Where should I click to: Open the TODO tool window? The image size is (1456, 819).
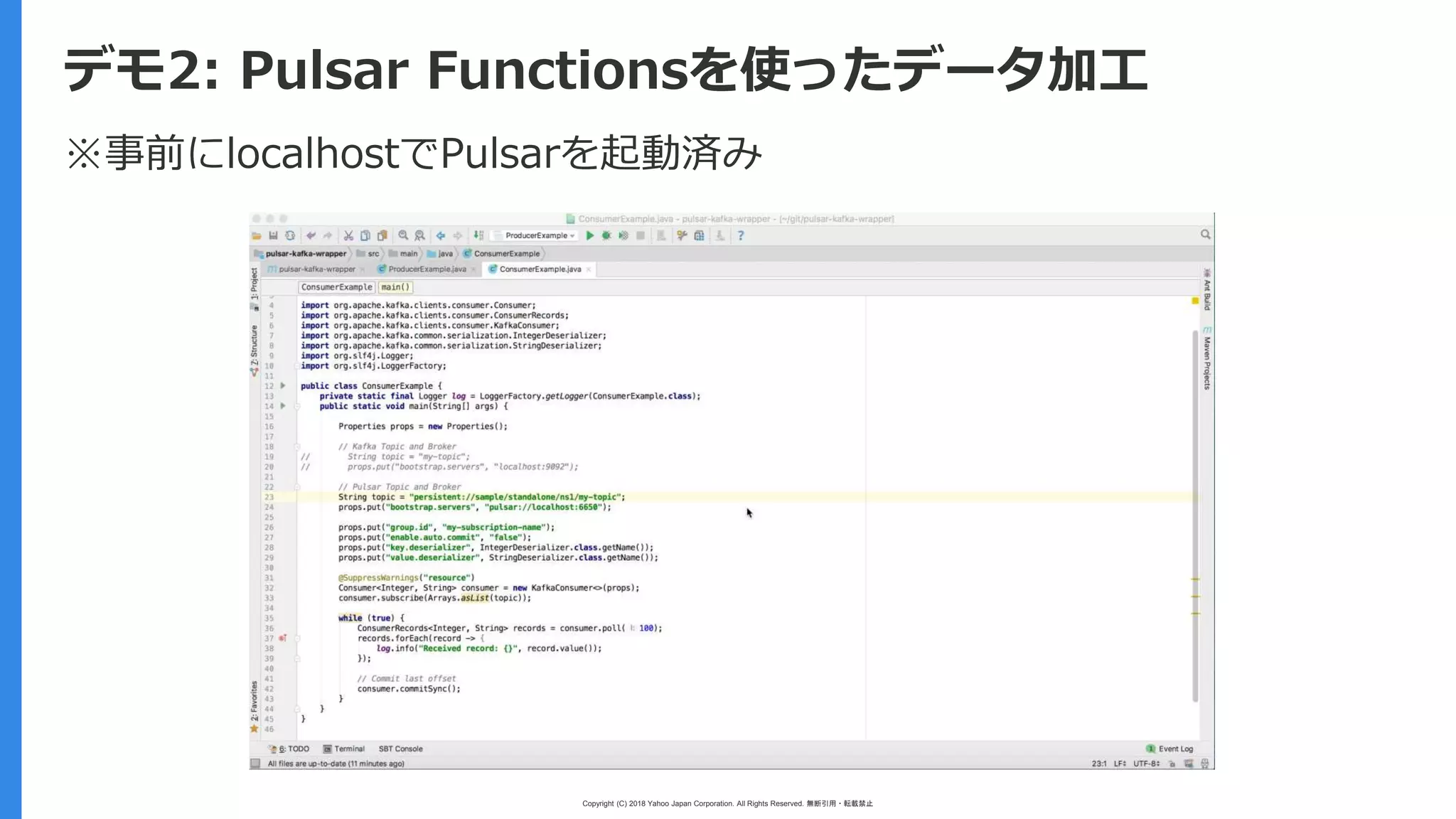289,749
